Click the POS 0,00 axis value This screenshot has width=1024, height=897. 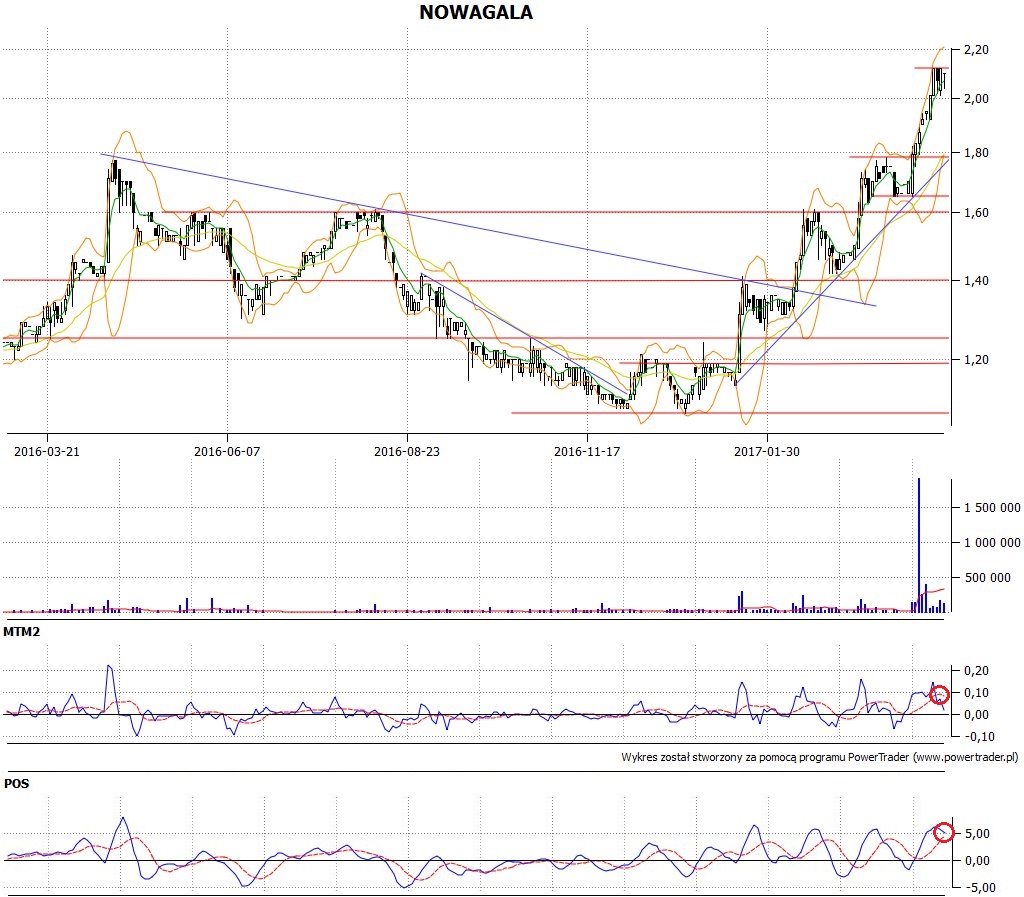pyautogui.click(x=976, y=860)
